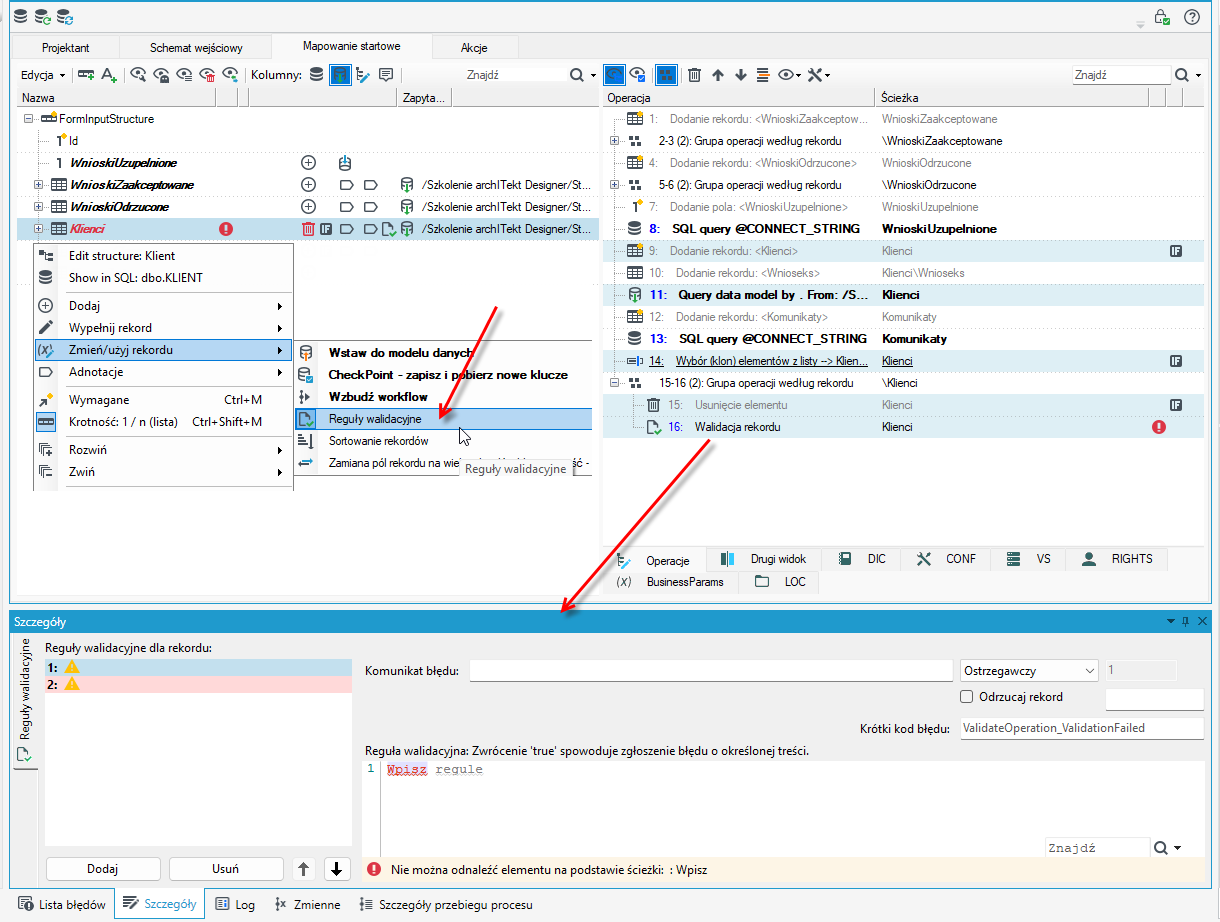Open the tools wrench dropdown in operations toolbar

point(818,75)
